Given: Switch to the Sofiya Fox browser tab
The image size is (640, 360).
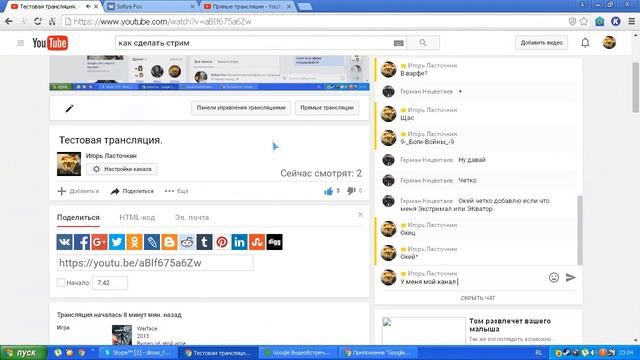Looking at the screenshot, I should (151, 7).
